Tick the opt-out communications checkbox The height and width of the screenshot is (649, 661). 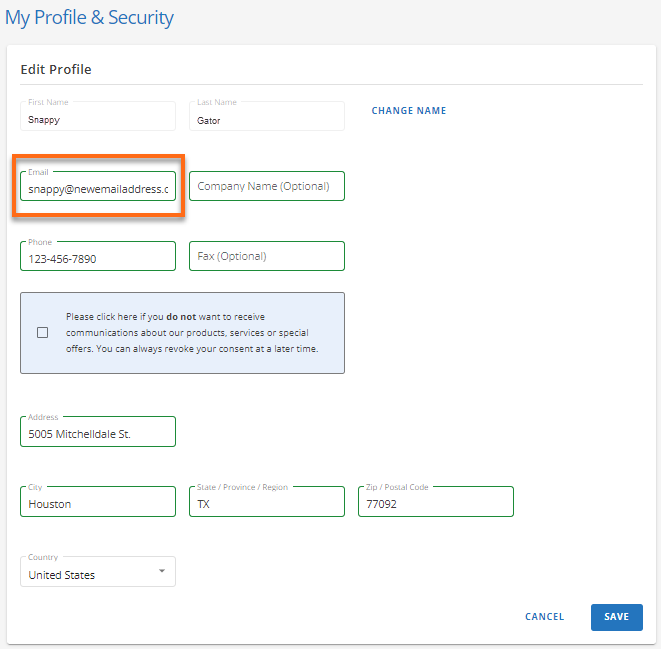[x=42, y=333]
